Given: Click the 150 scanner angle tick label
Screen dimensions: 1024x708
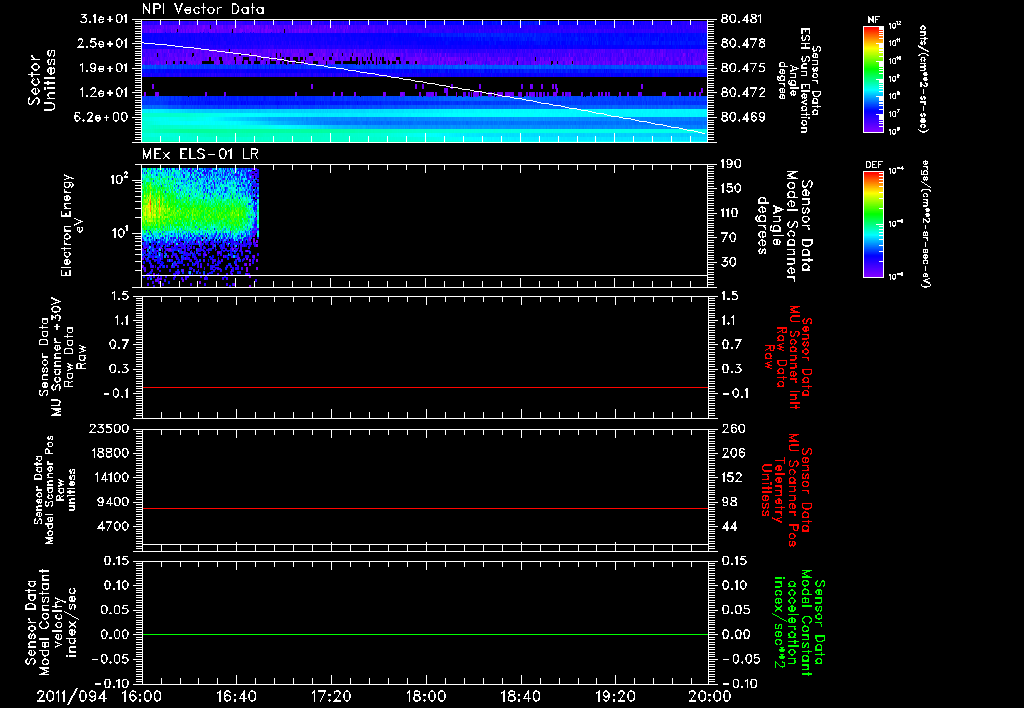Looking at the screenshot, I should point(731,188).
